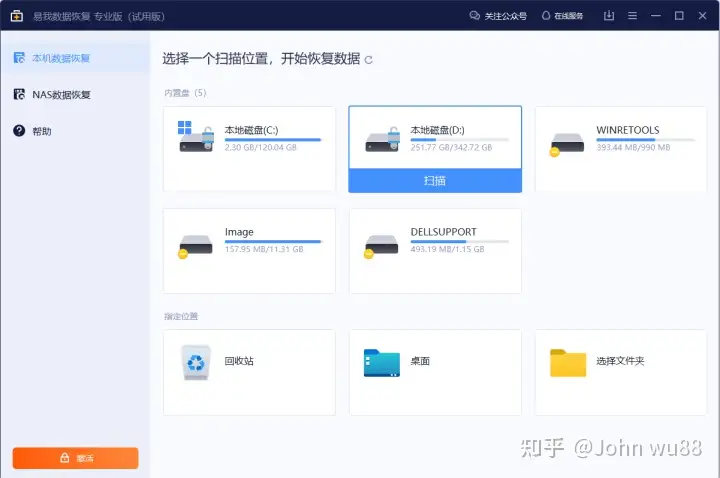The height and width of the screenshot is (478, 720).
Task: Open the 帮助 help item
Action: coord(75,131)
